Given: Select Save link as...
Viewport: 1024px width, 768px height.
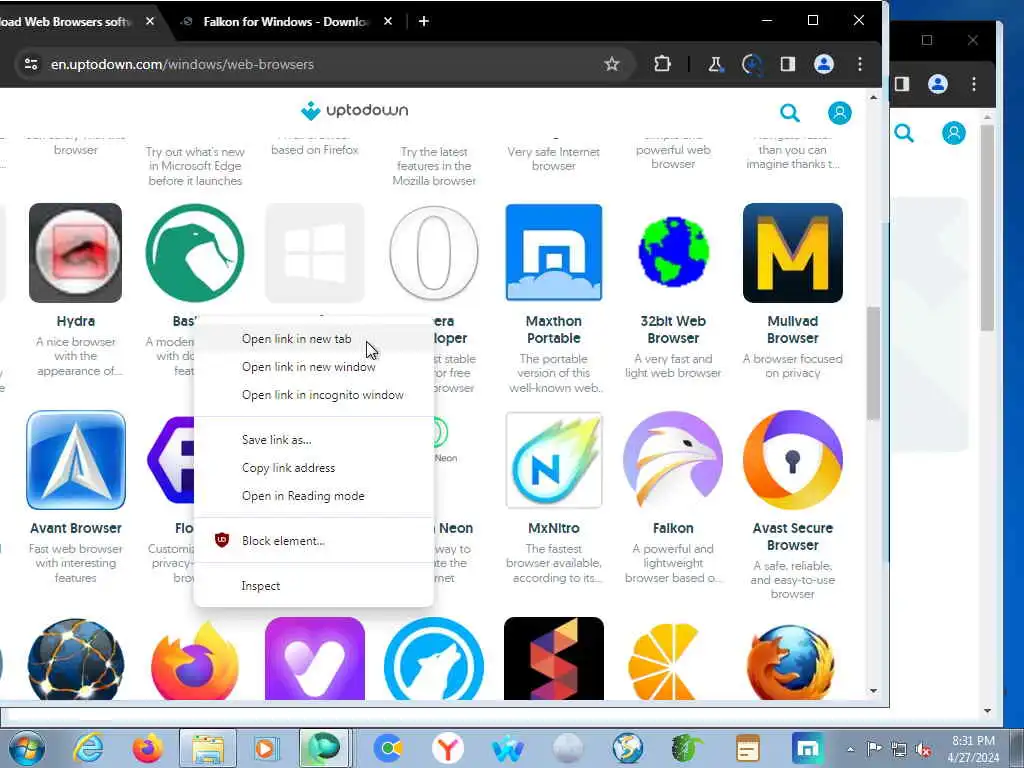Looking at the screenshot, I should pyautogui.click(x=314, y=440).
